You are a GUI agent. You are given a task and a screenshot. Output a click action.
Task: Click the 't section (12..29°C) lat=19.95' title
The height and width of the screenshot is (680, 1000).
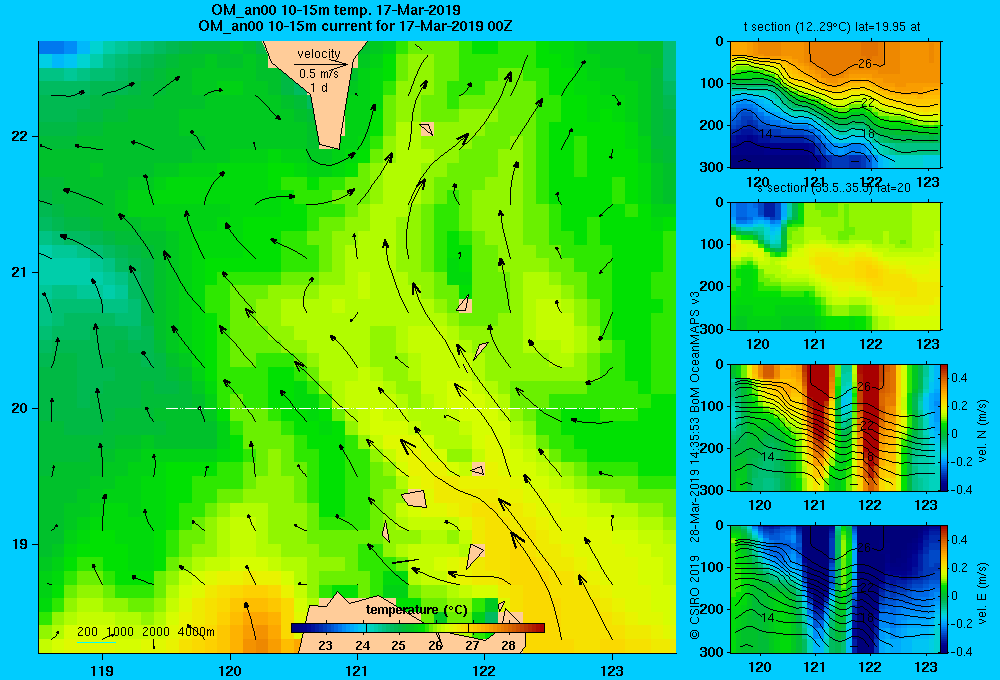click(832, 27)
